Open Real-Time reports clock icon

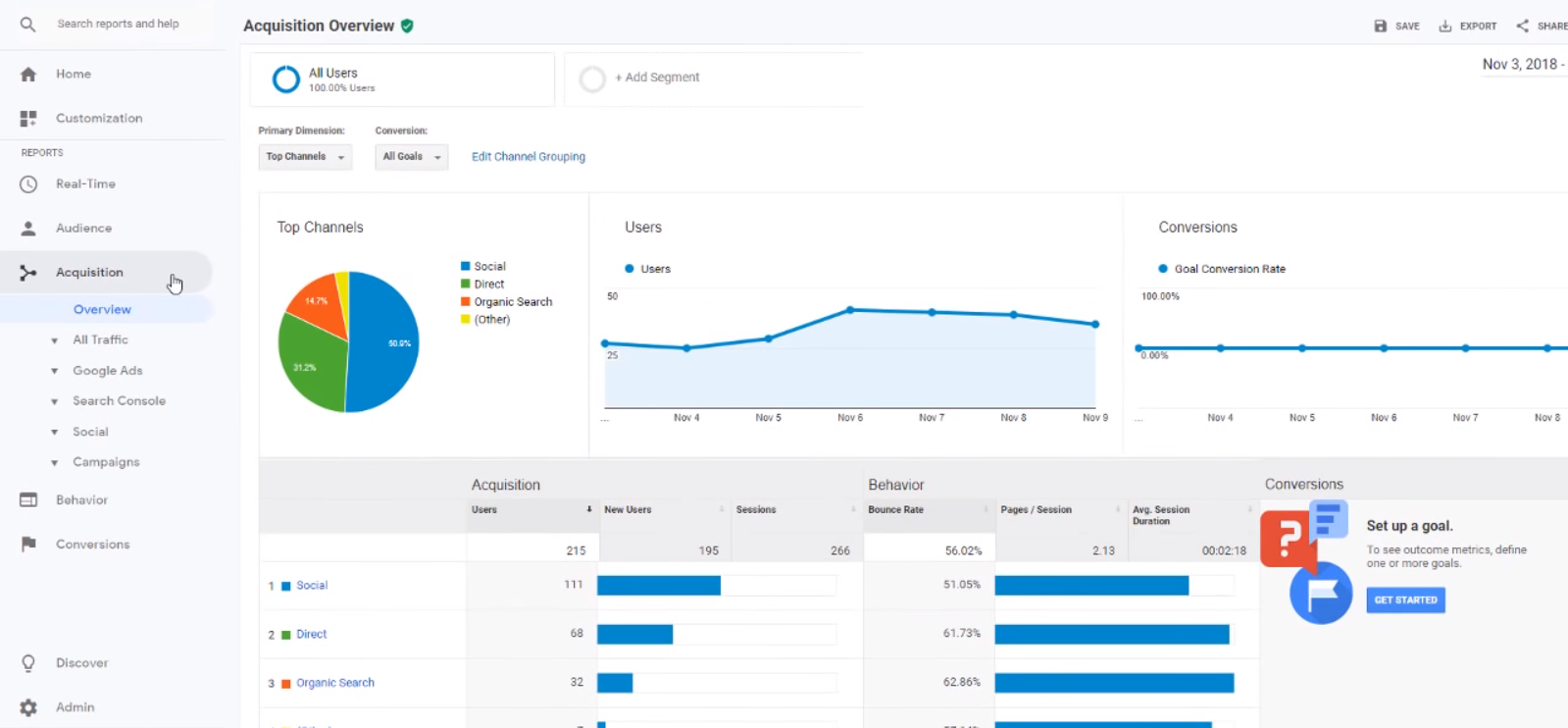pyautogui.click(x=28, y=184)
